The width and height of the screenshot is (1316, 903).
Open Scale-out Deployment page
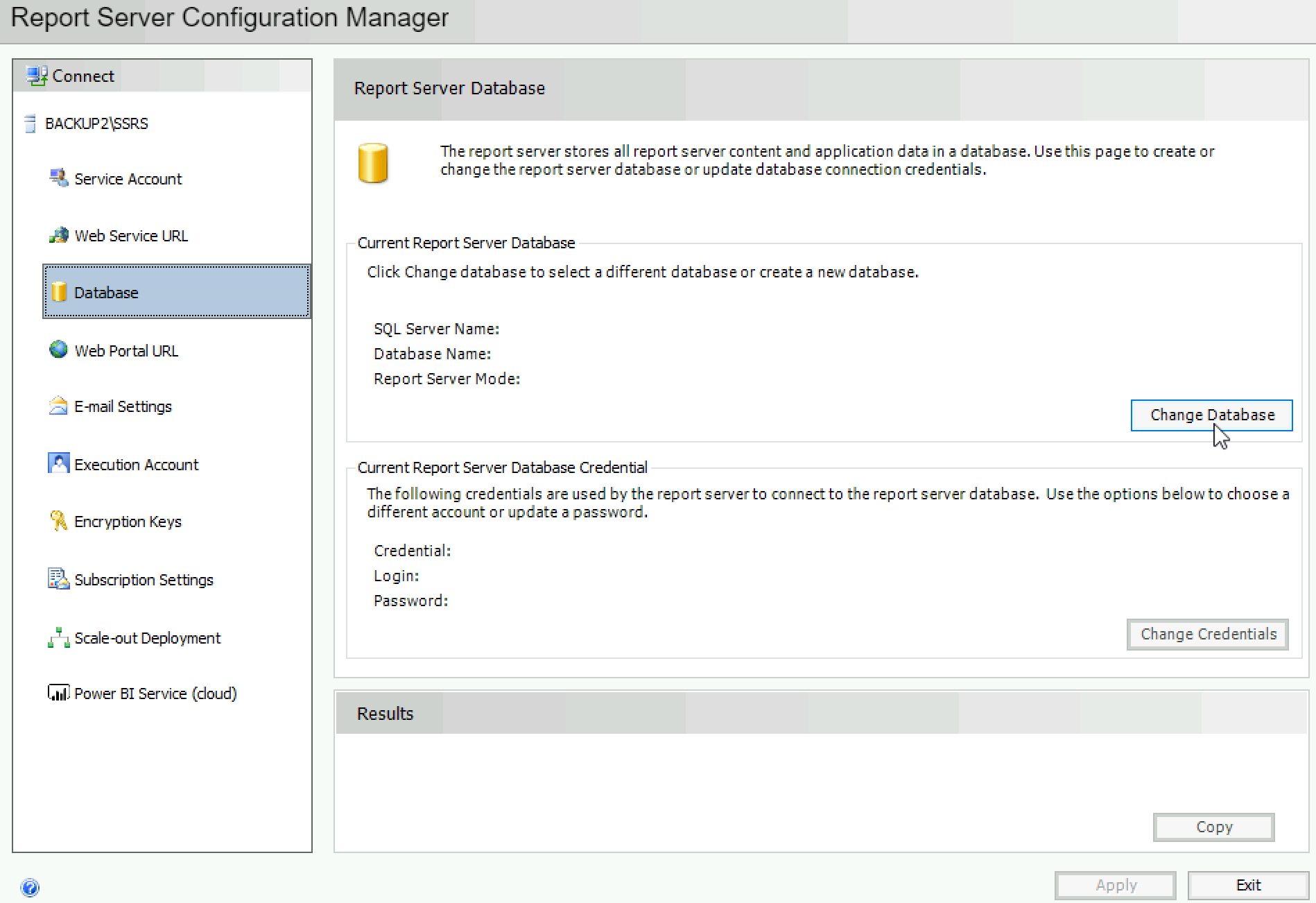[148, 638]
